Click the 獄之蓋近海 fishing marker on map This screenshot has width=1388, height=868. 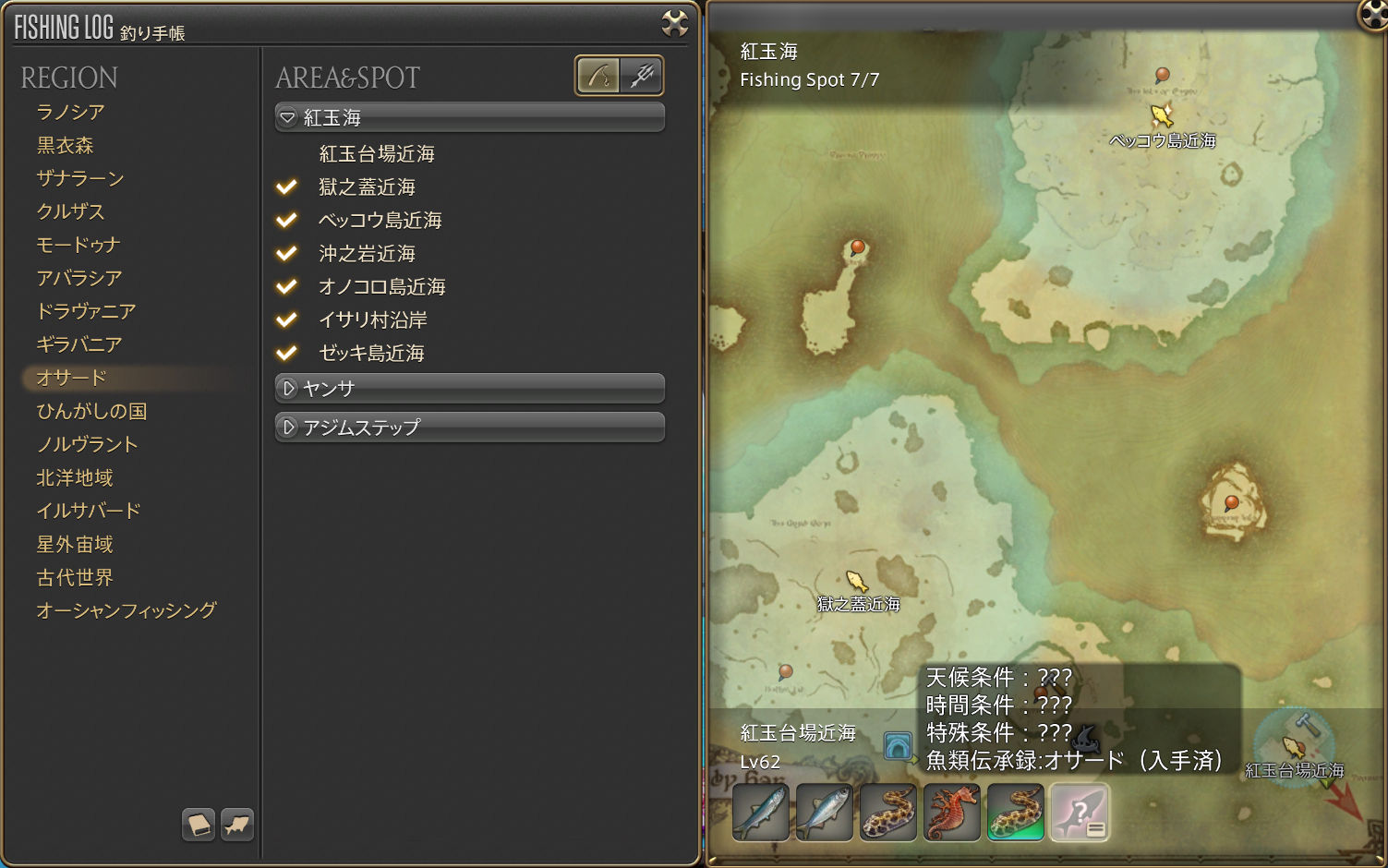pyautogui.click(x=857, y=582)
